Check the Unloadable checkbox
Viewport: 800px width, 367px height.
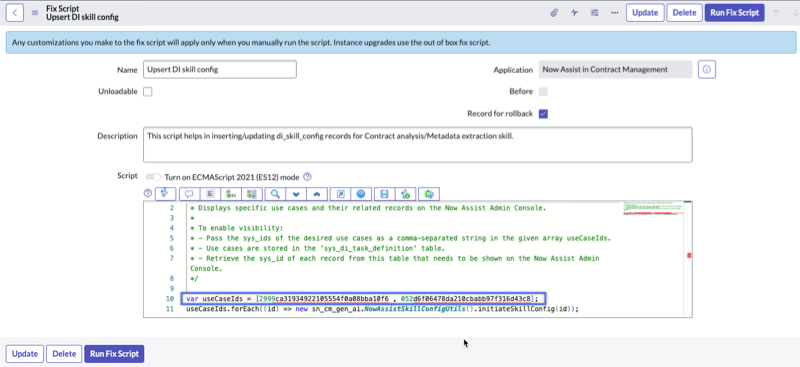[147, 92]
